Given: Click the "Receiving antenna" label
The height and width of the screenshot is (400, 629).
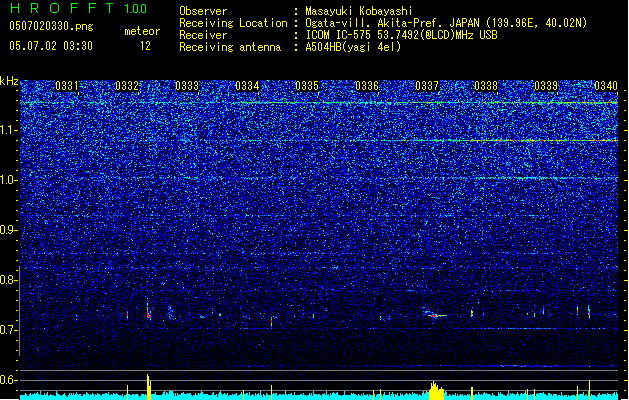Looking at the screenshot, I should click(x=230, y=47).
